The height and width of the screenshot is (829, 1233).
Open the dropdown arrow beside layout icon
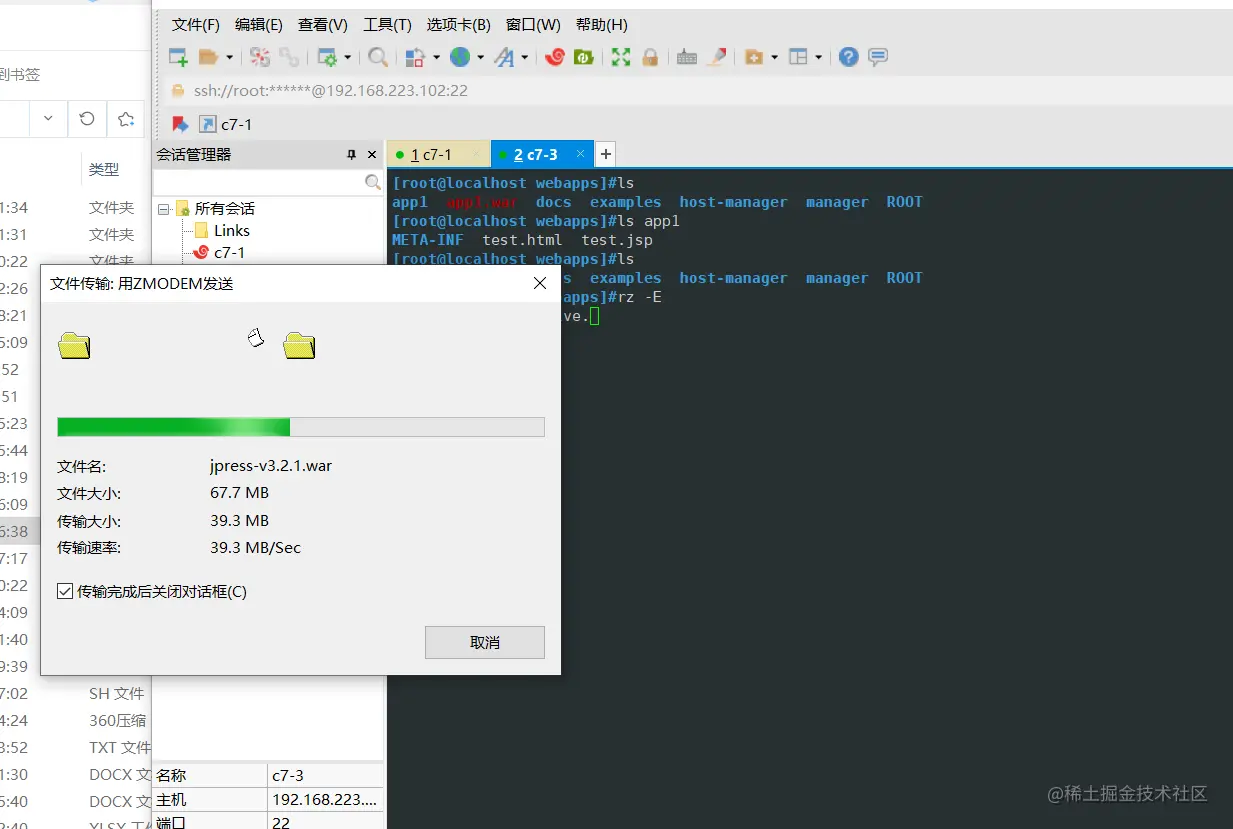coord(818,58)
